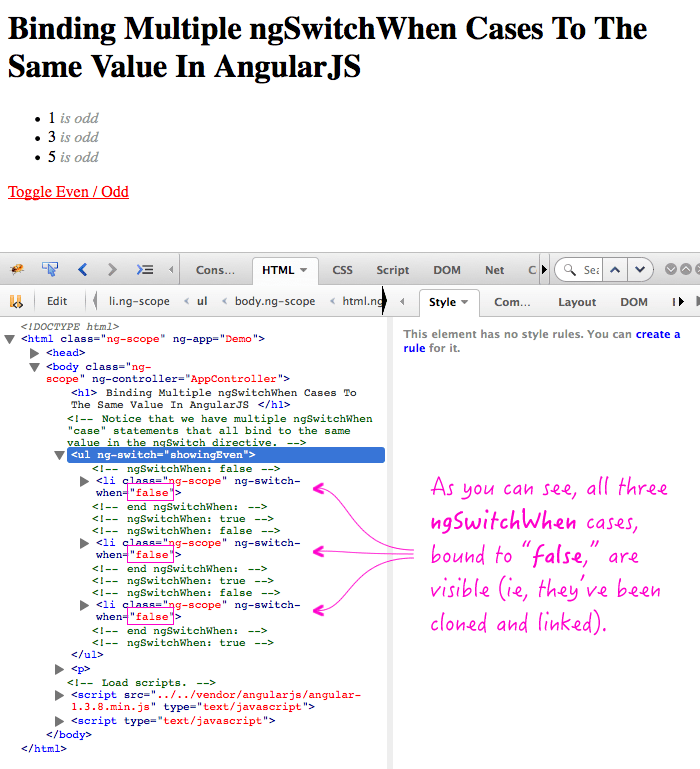Switch to the CSS tab
Screen dimensions: 700x769
(x=342, y=270)
